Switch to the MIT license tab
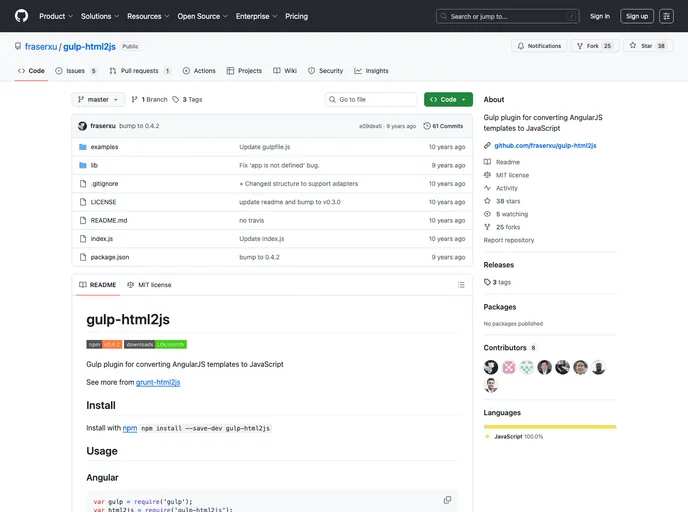688x512 pixels. tap(149, 285)
